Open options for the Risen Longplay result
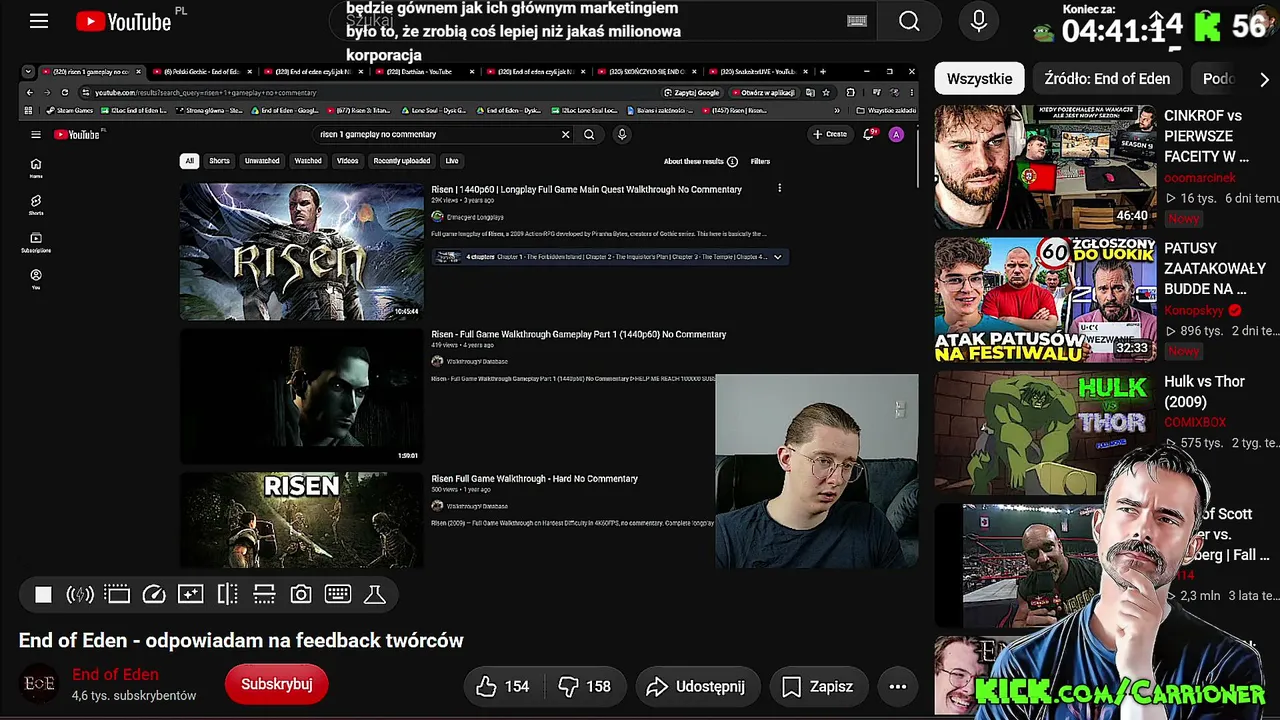 tap(780, 189)
